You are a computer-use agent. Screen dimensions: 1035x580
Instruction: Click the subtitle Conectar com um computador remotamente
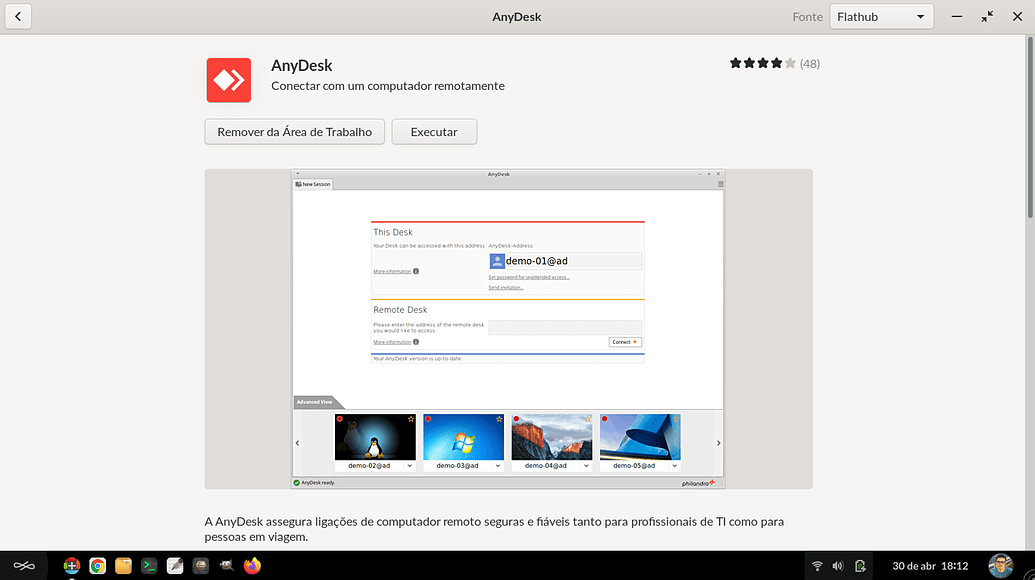point(387,86)
